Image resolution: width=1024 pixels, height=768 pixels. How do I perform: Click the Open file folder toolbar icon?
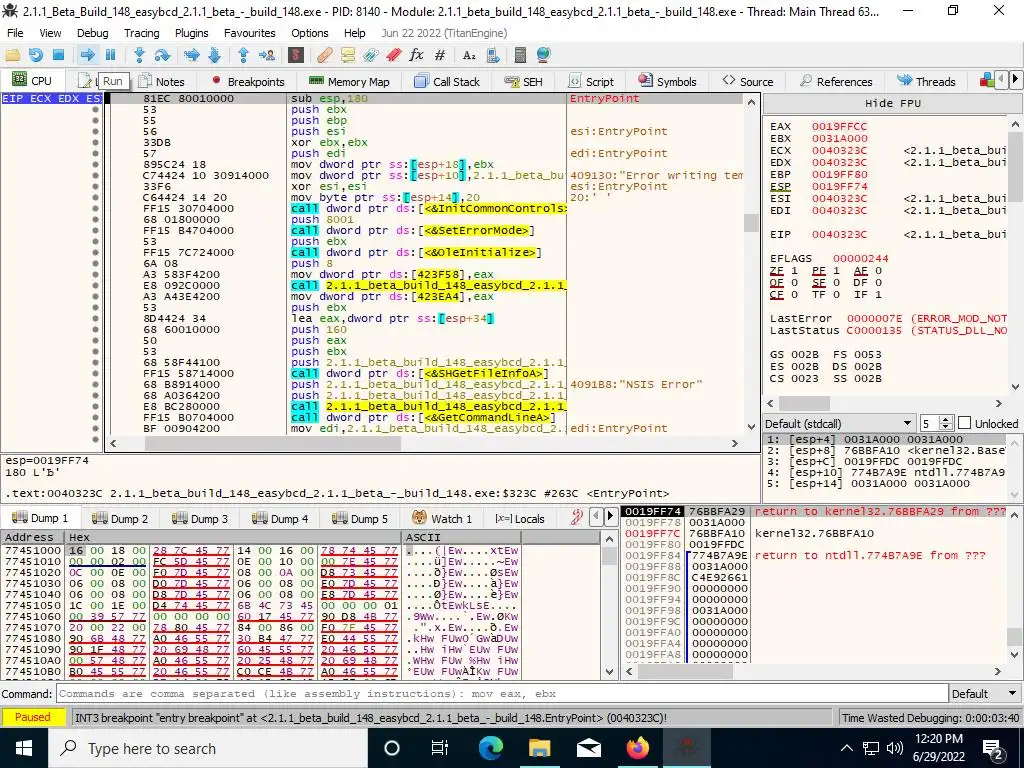pos(12,56)
